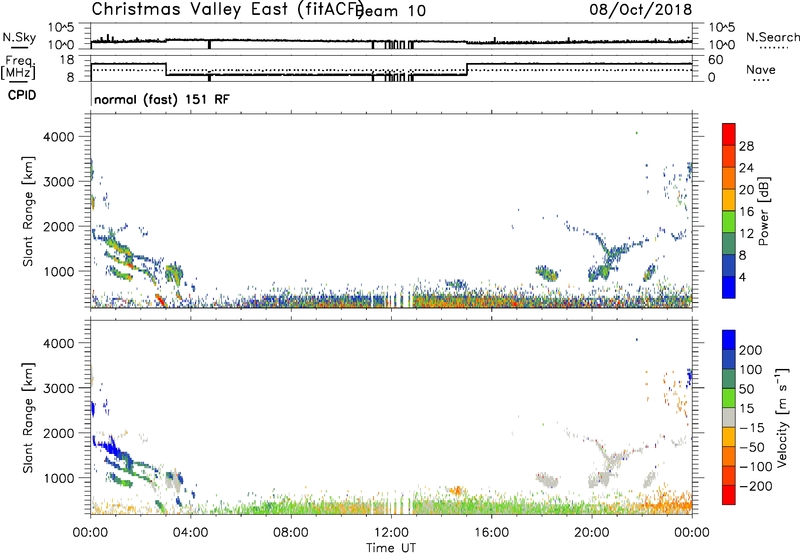Click the '18' frequency axis tick label
Viewport: 800px width, 554px height.
tap(66, 60)
